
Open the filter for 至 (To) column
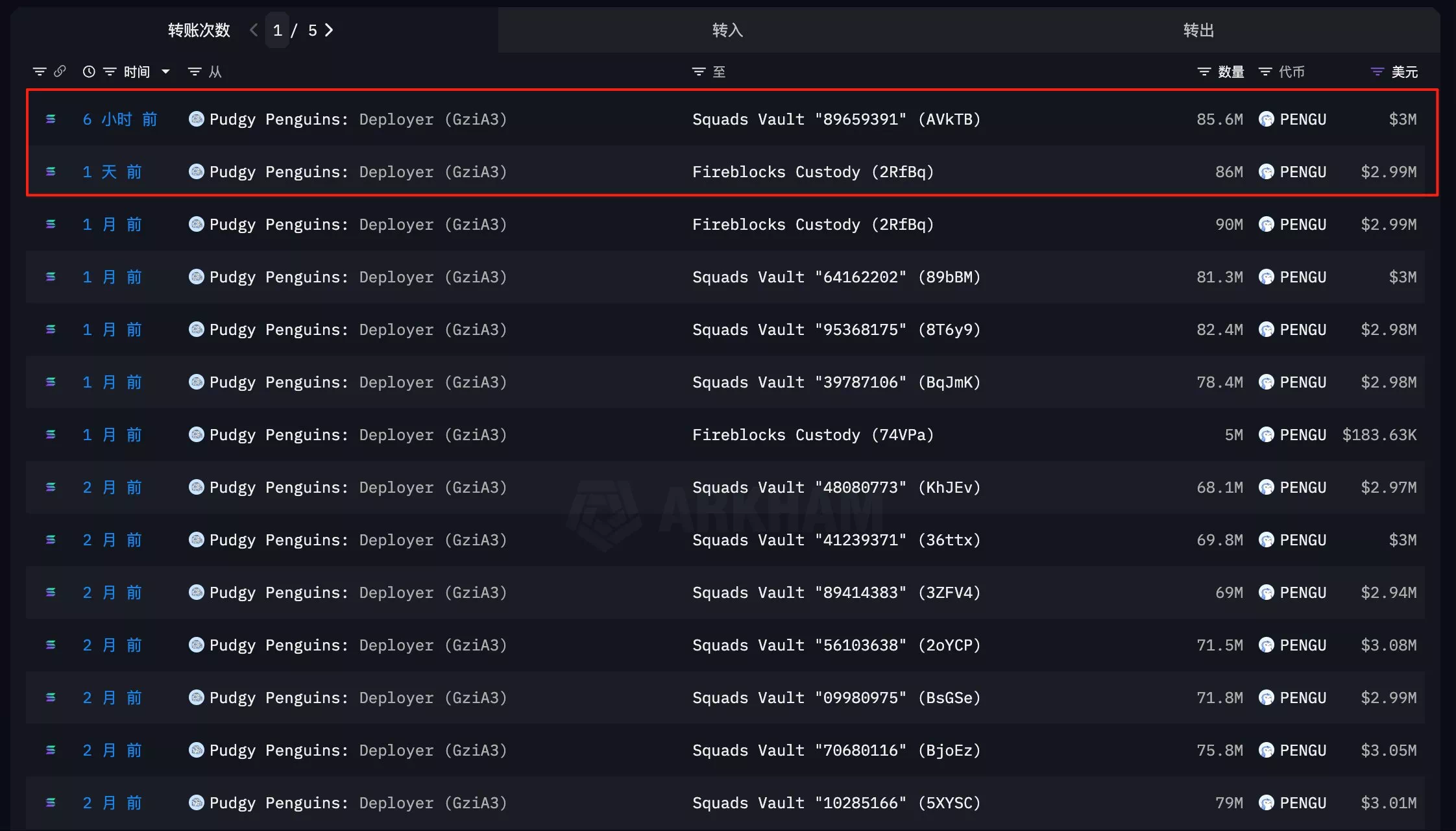[698, 71]
